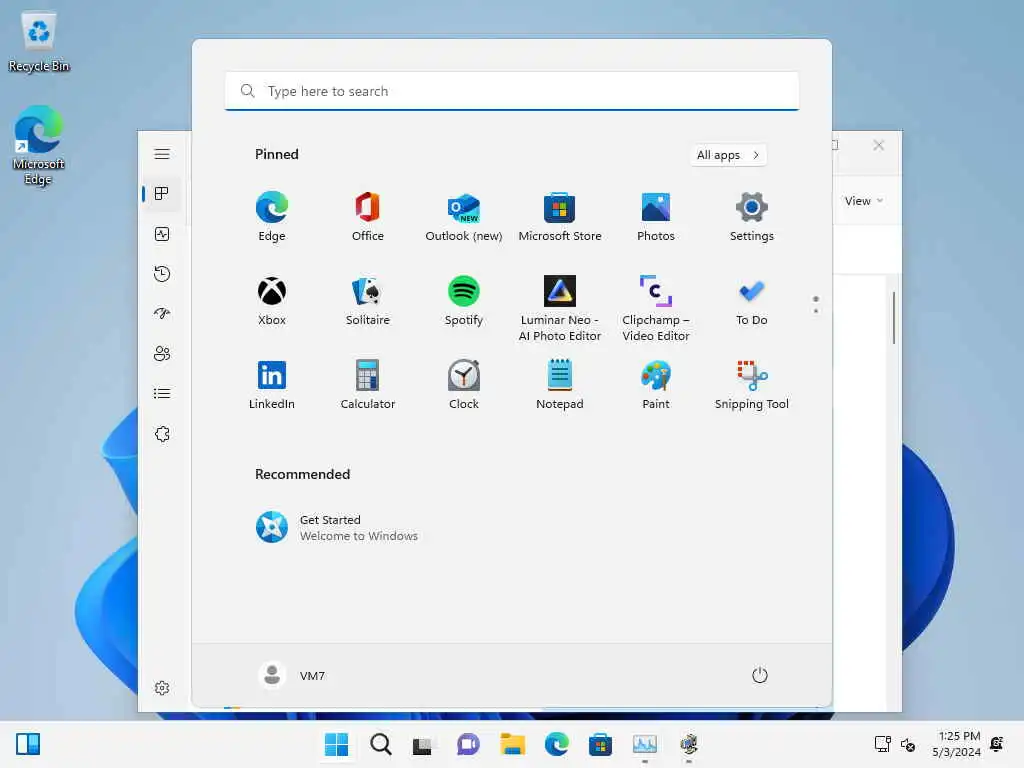The height and width of the screenshot is (768, 1024).
Task: Expand Task Manager's hamburger navigation menu
Action: pos(162,154)
